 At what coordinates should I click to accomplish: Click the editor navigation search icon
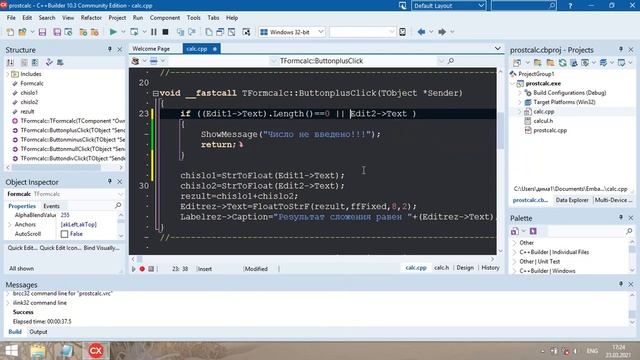tap(451, 61)
